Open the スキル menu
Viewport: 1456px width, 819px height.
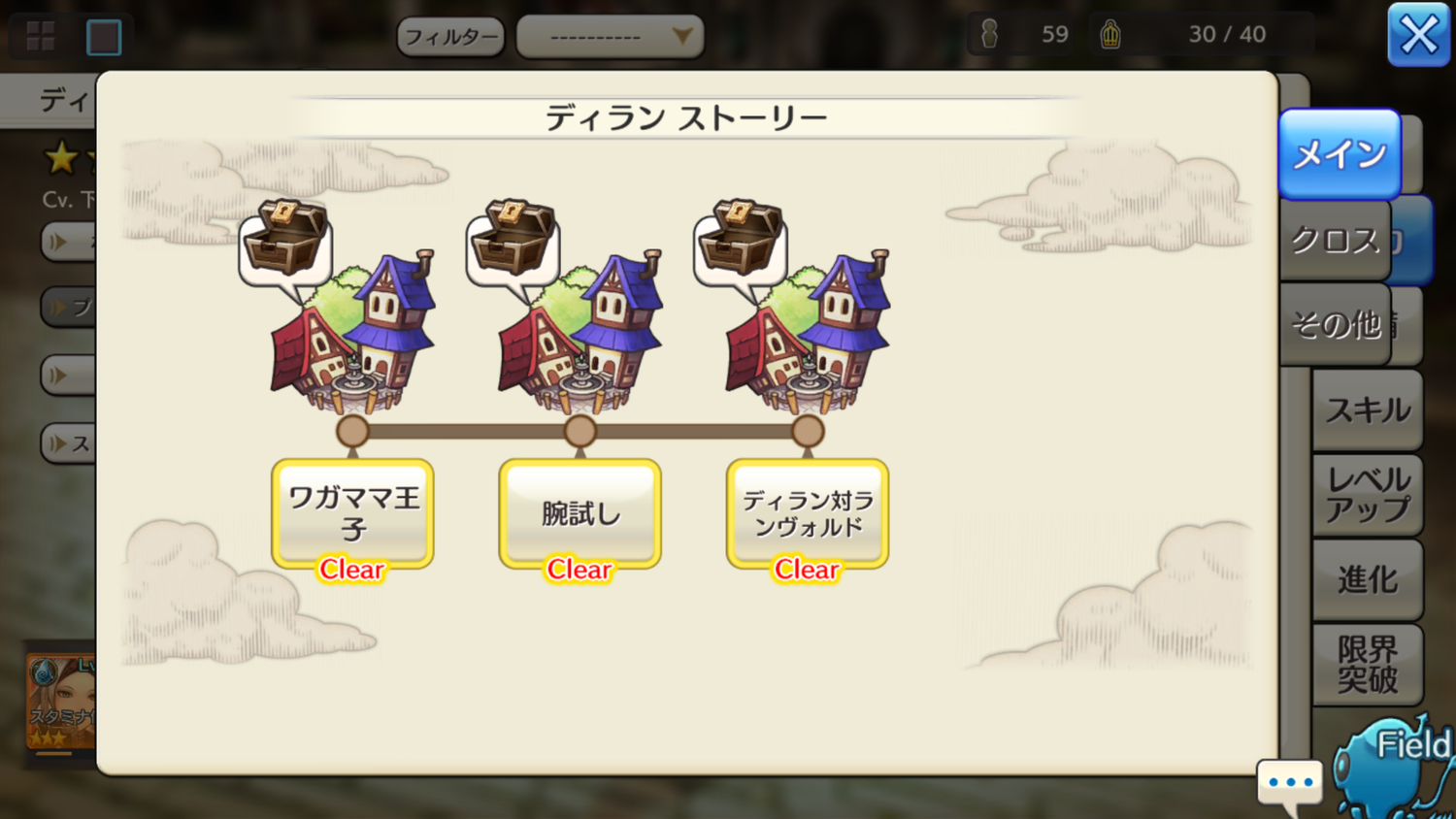[1368, 409]
